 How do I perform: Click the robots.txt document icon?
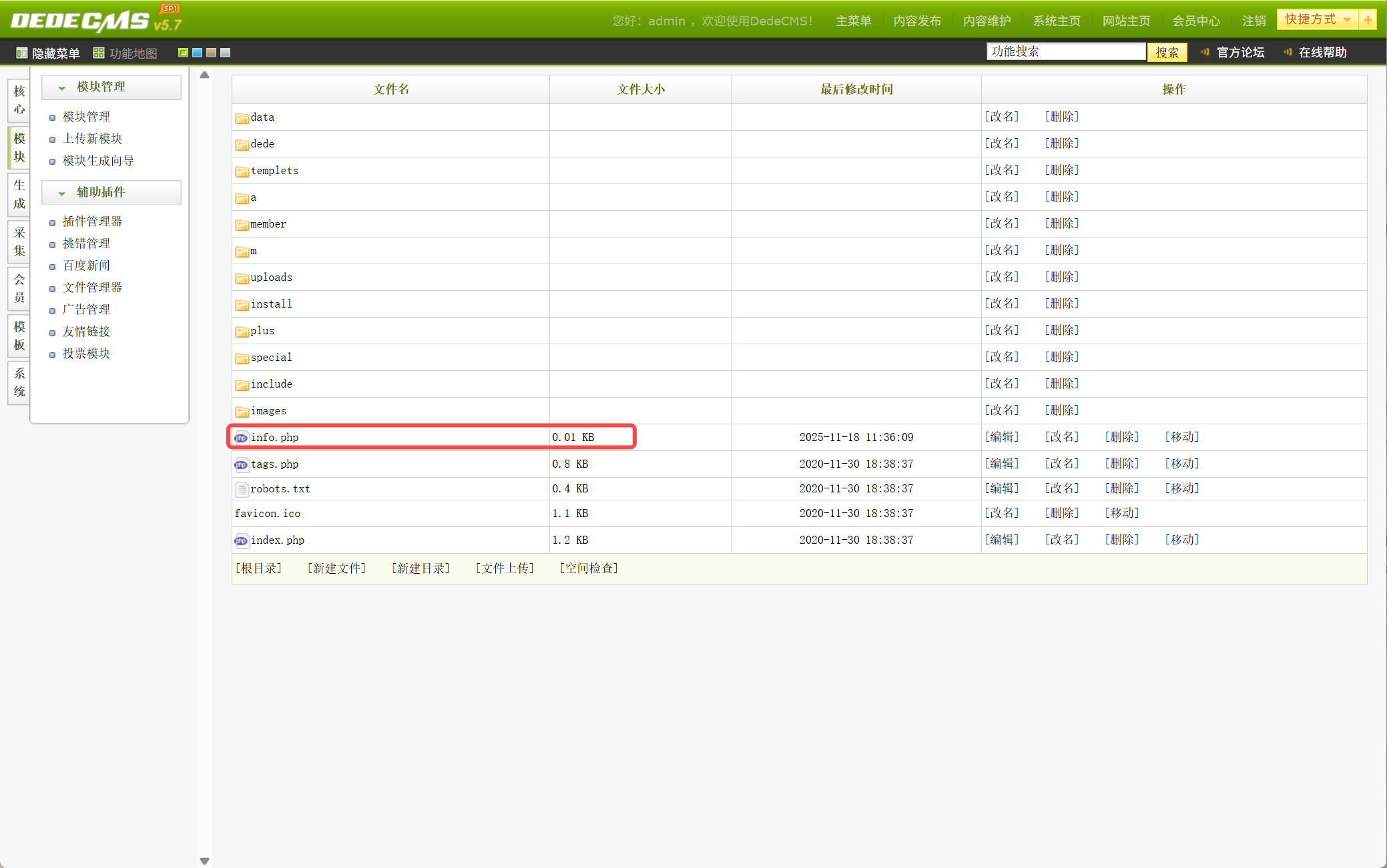pos(242,489)
